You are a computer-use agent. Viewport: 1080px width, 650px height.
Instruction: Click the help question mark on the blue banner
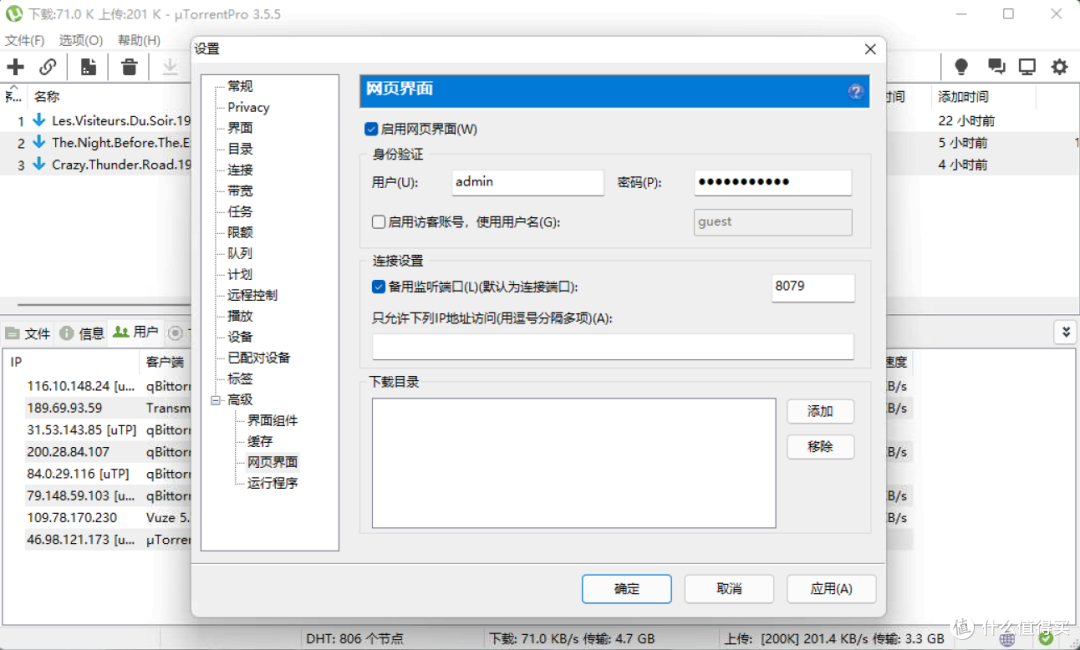pyautogui.click(x=856, y=91)
